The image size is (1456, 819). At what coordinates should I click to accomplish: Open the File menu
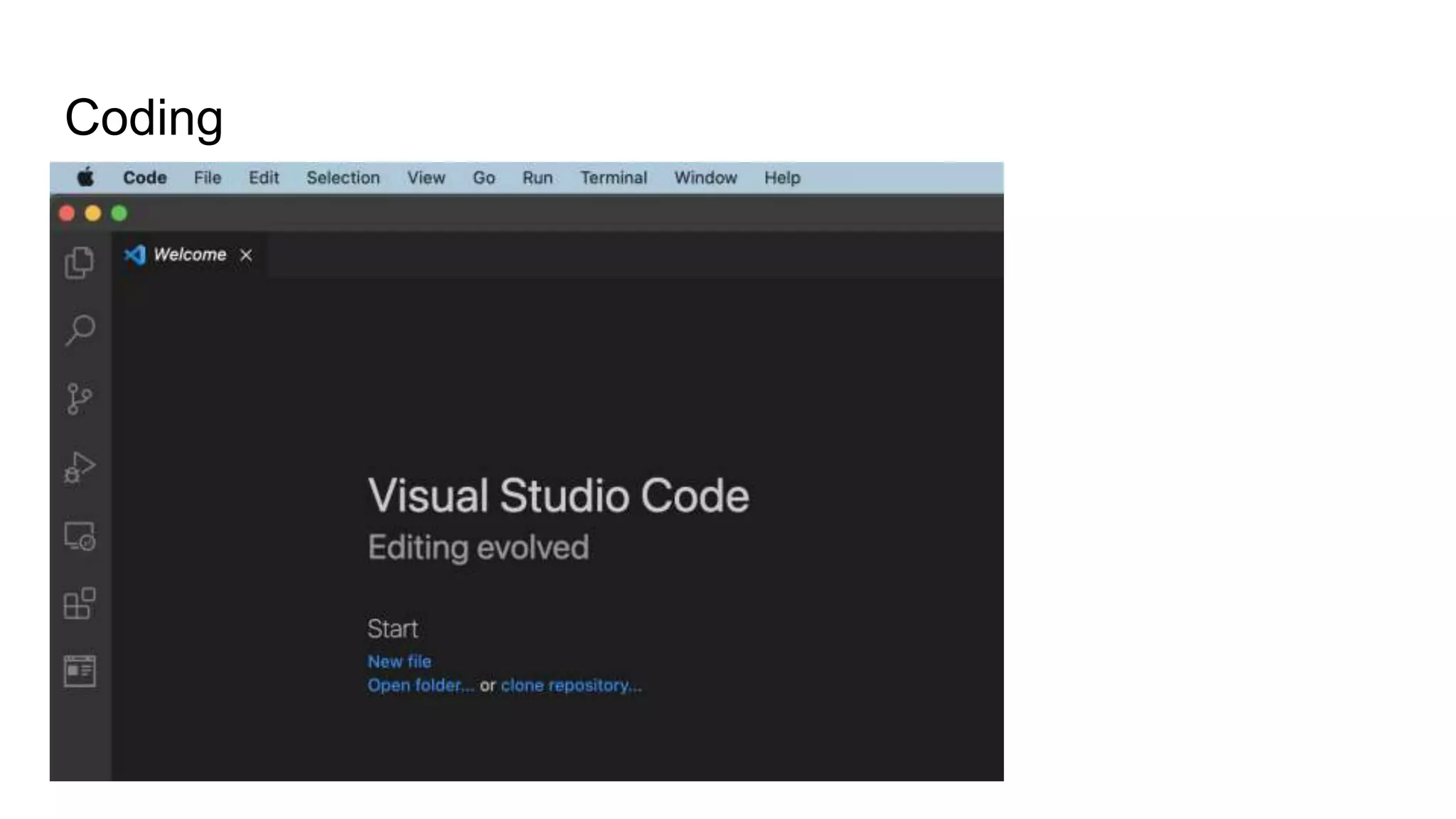[208, 178]
